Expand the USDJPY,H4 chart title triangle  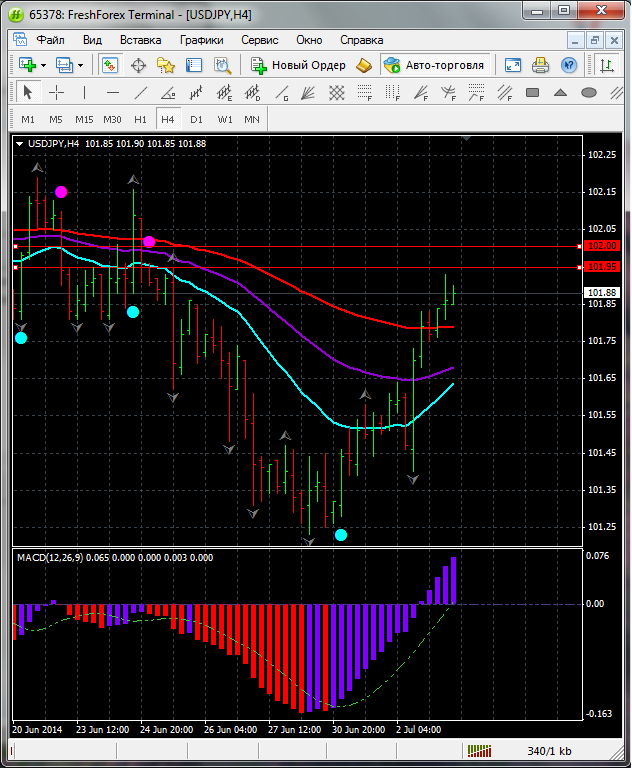click(x=21, y=144)
